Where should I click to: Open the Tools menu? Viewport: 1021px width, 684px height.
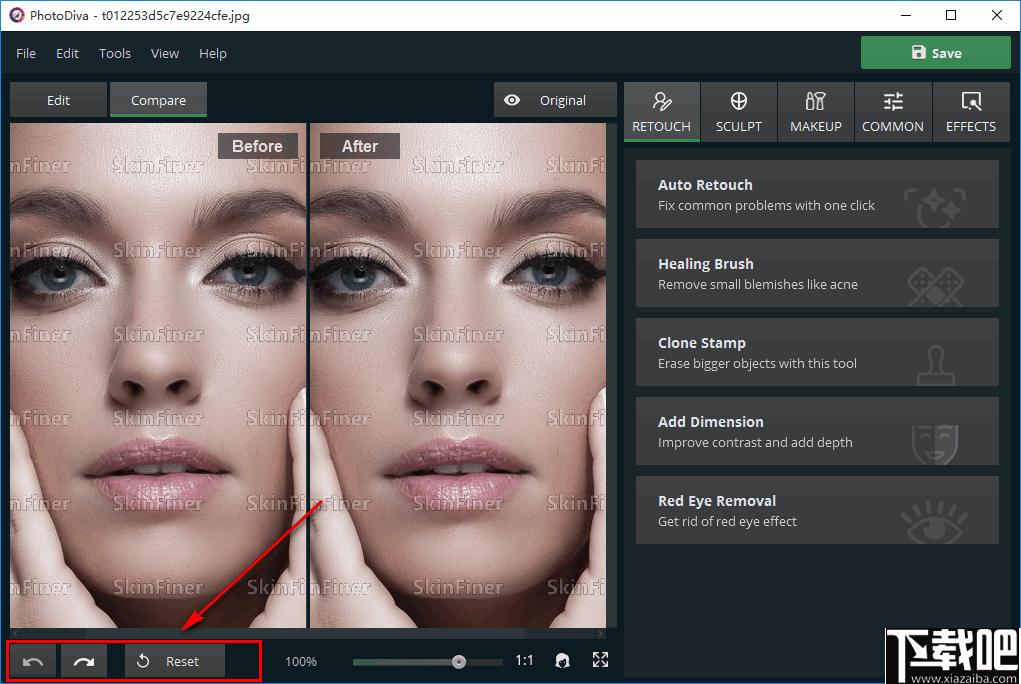pyautogui.click(x=115, y=53)
